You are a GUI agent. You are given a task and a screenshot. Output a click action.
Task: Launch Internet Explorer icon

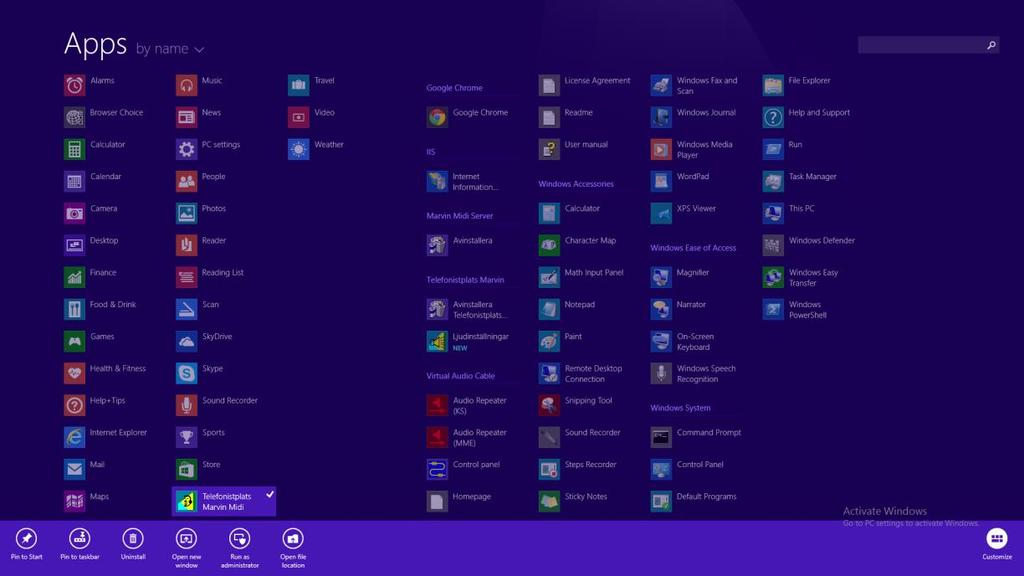pyautogui.click(x=74, y=437)
